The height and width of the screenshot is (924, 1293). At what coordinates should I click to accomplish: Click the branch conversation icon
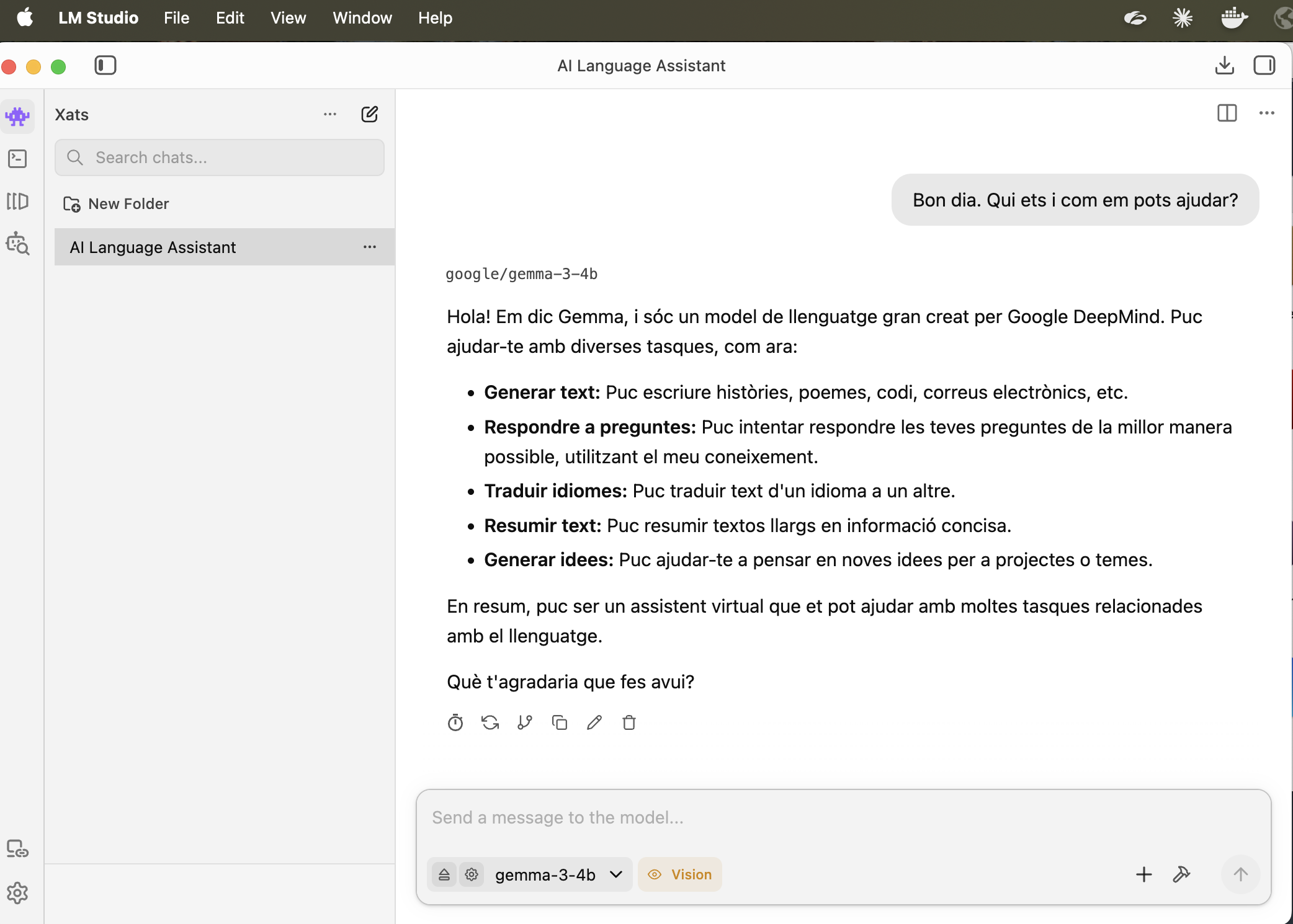tap(525, 722)
